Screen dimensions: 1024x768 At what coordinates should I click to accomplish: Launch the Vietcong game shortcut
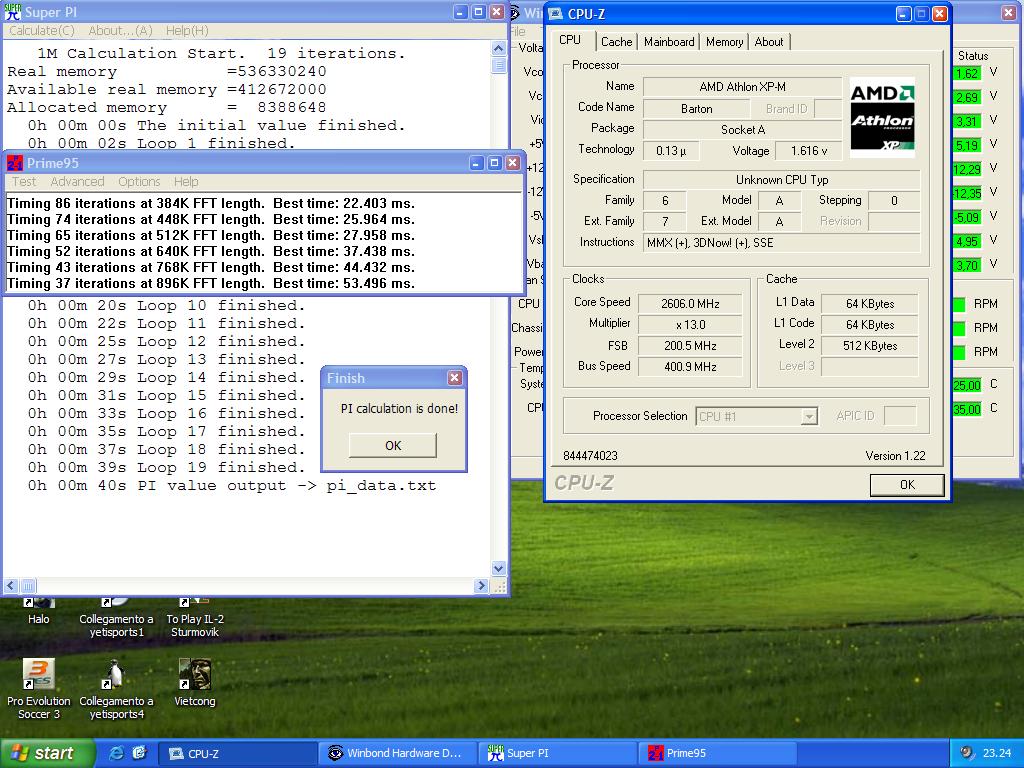[195, 682]
